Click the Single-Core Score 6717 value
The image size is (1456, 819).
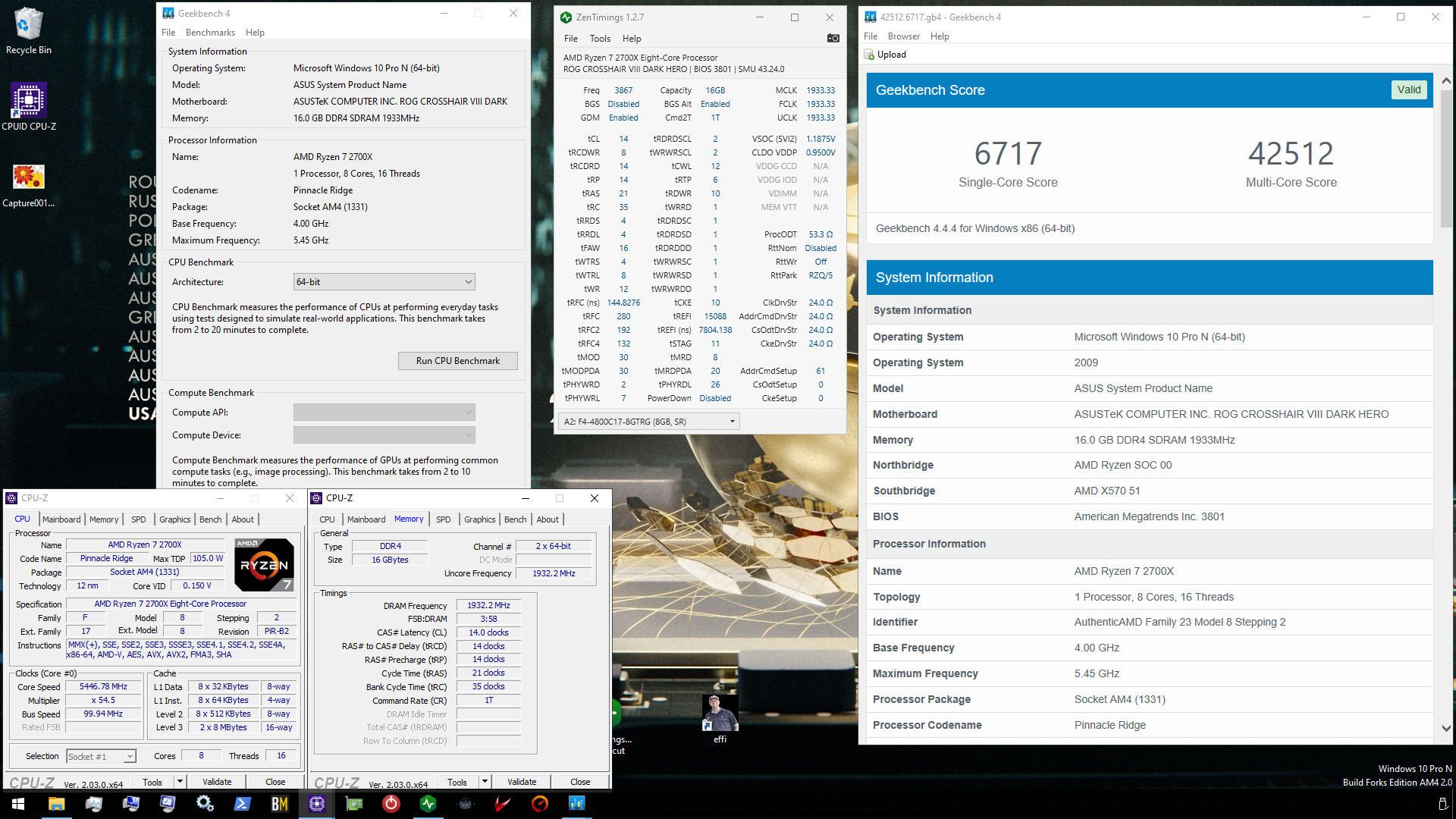pos(1008,154)
